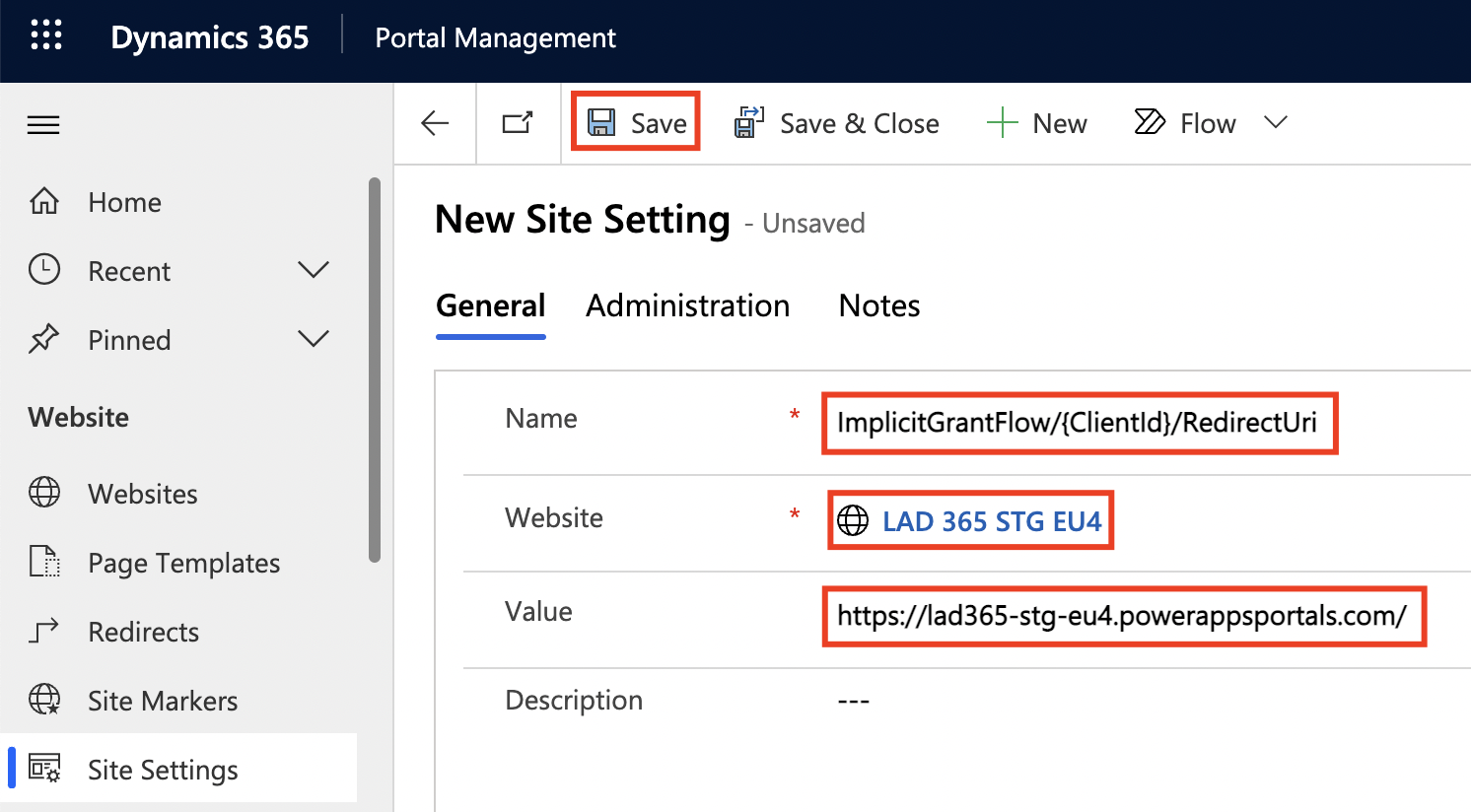Open Pinned in sidebar
The height and width of the screenshot is (812, 1471).
129,340
